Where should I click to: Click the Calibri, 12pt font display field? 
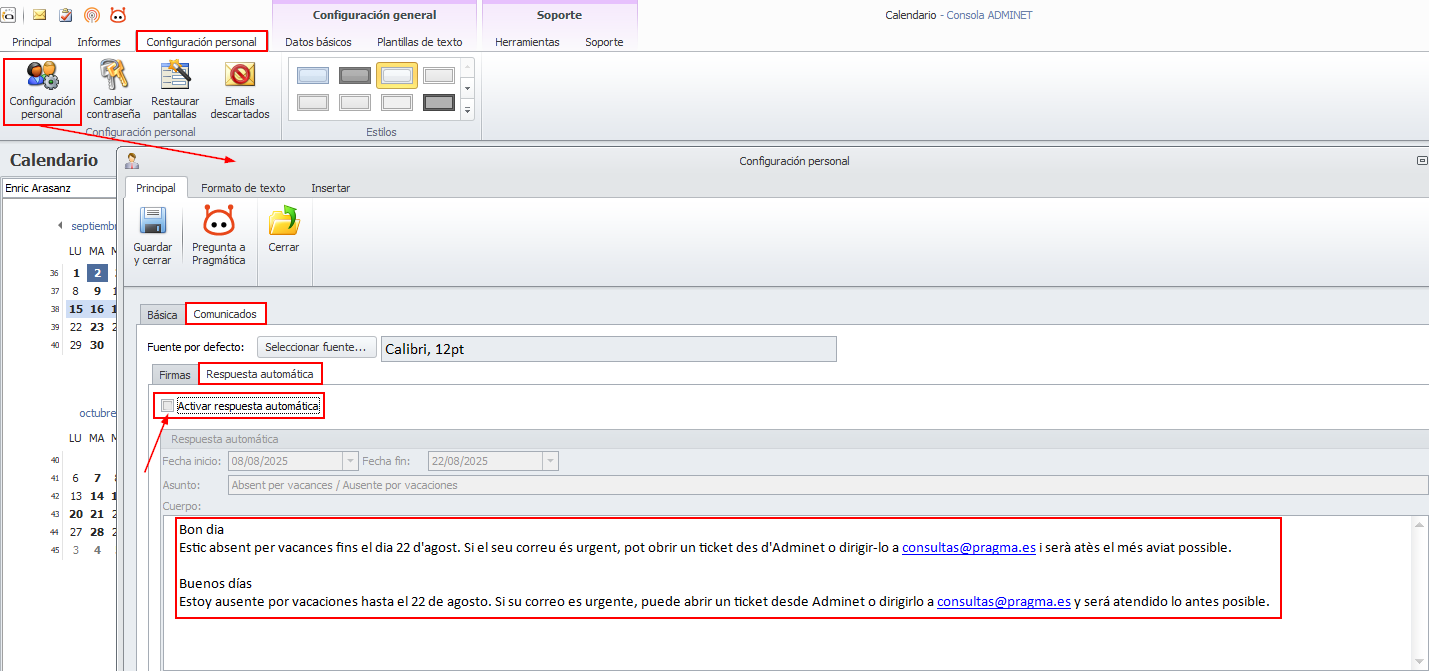tap(608, 349)
